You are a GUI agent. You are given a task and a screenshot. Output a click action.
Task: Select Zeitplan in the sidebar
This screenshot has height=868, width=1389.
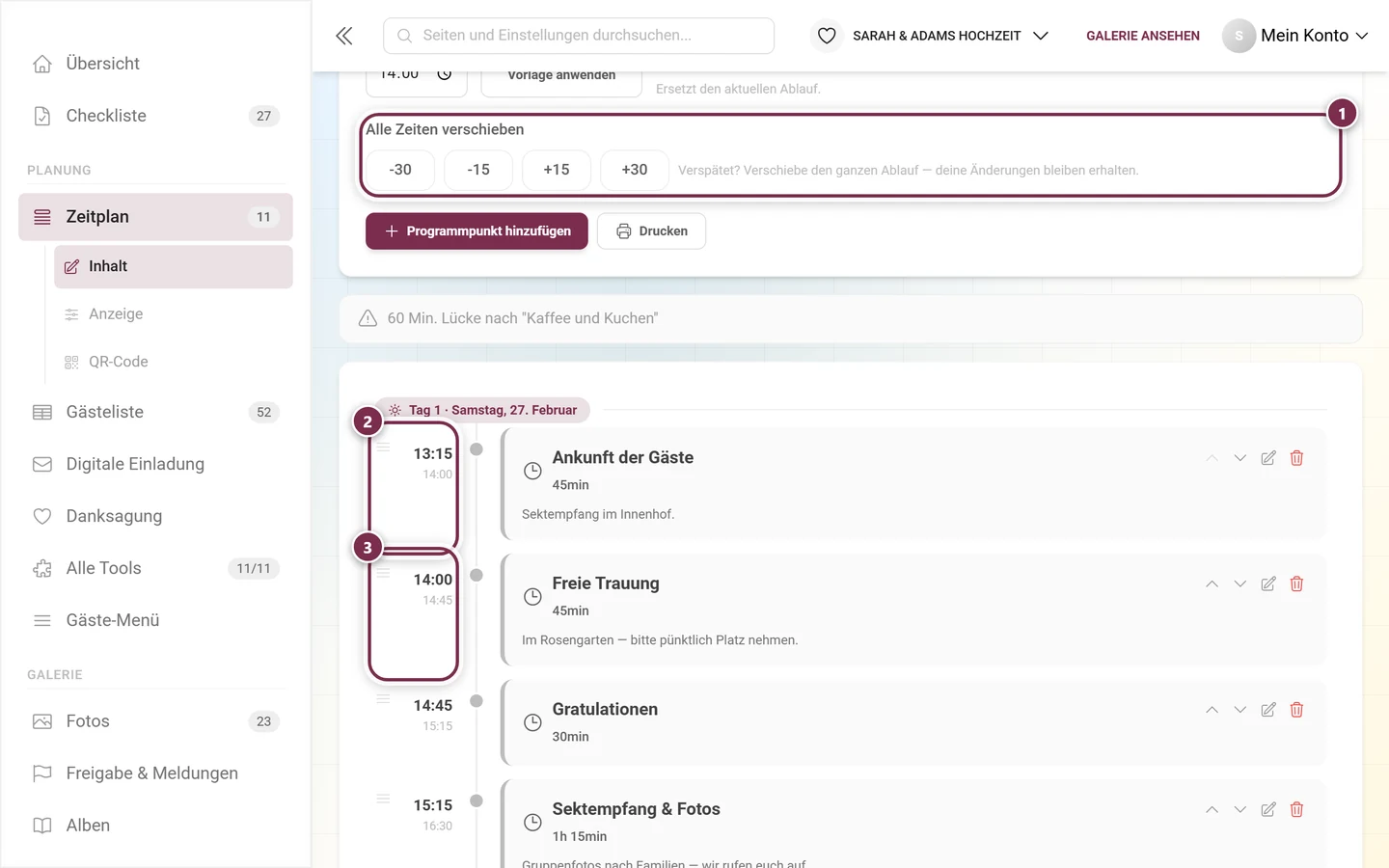tap(155, 217)
